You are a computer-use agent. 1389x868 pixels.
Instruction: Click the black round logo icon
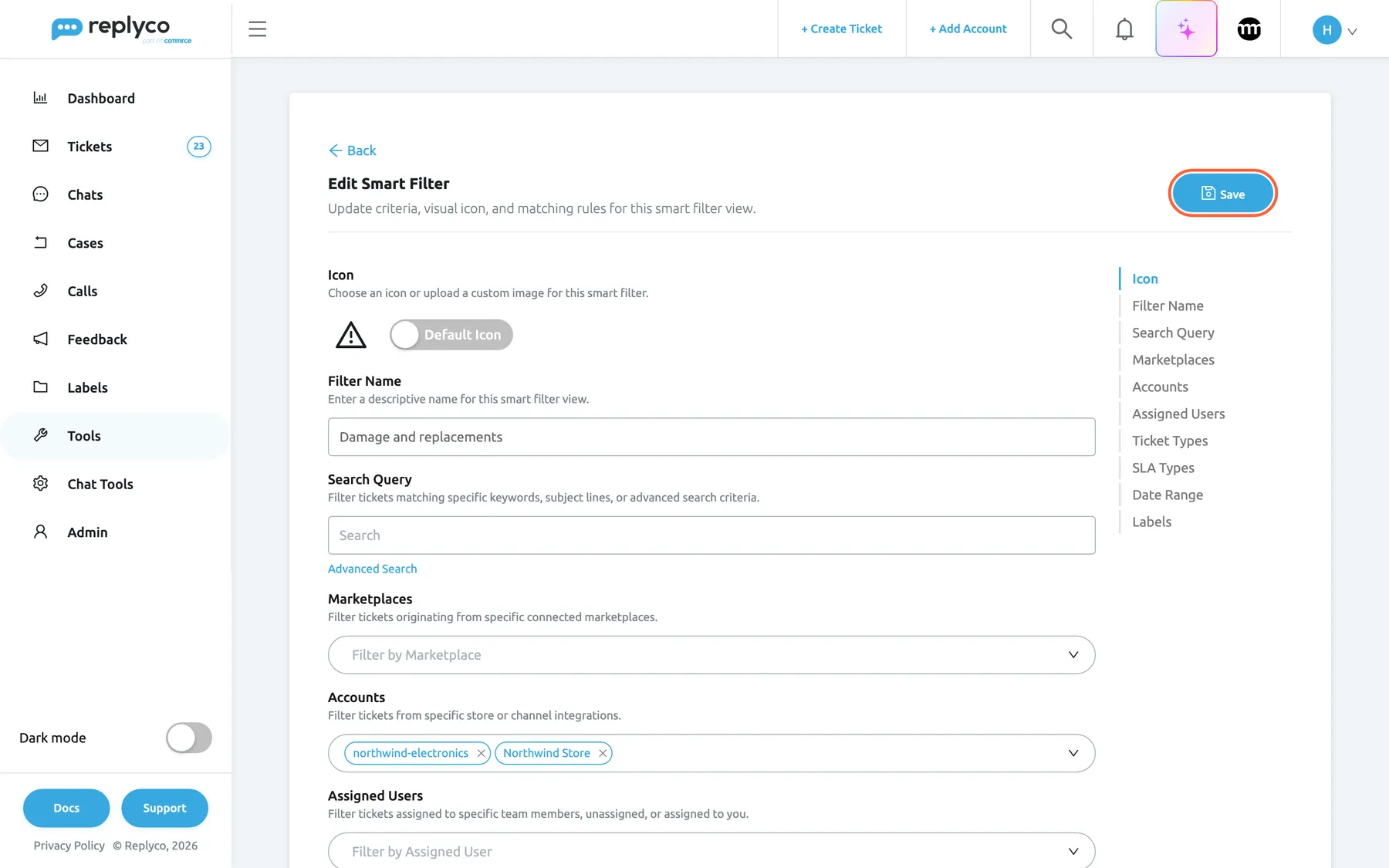point(1249,29)
